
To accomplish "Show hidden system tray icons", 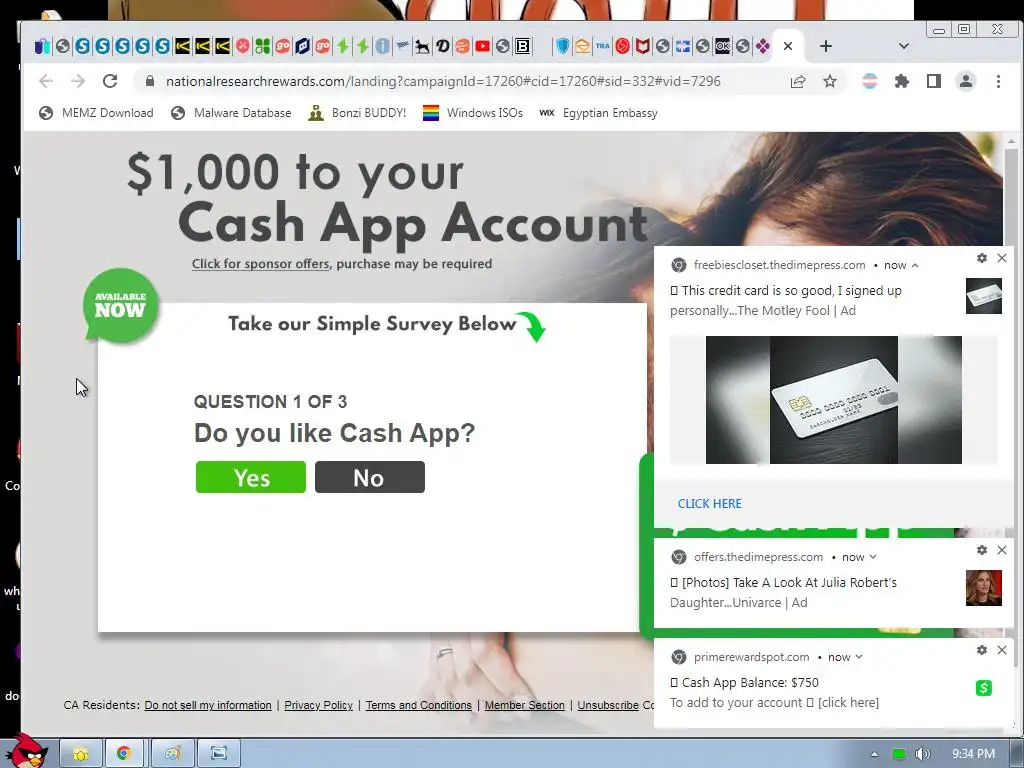I will coord(874,754).
